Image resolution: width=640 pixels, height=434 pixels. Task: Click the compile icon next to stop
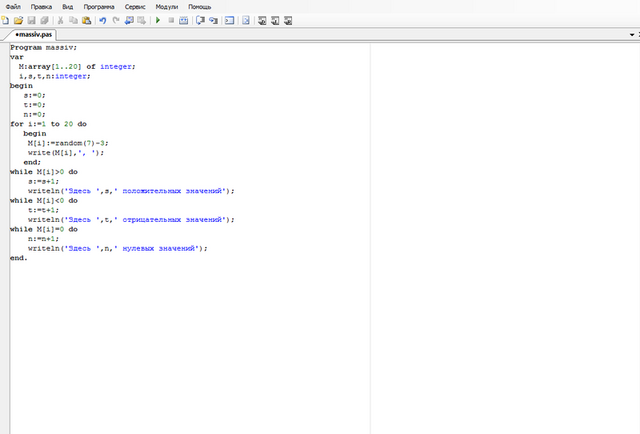(184, 20)
